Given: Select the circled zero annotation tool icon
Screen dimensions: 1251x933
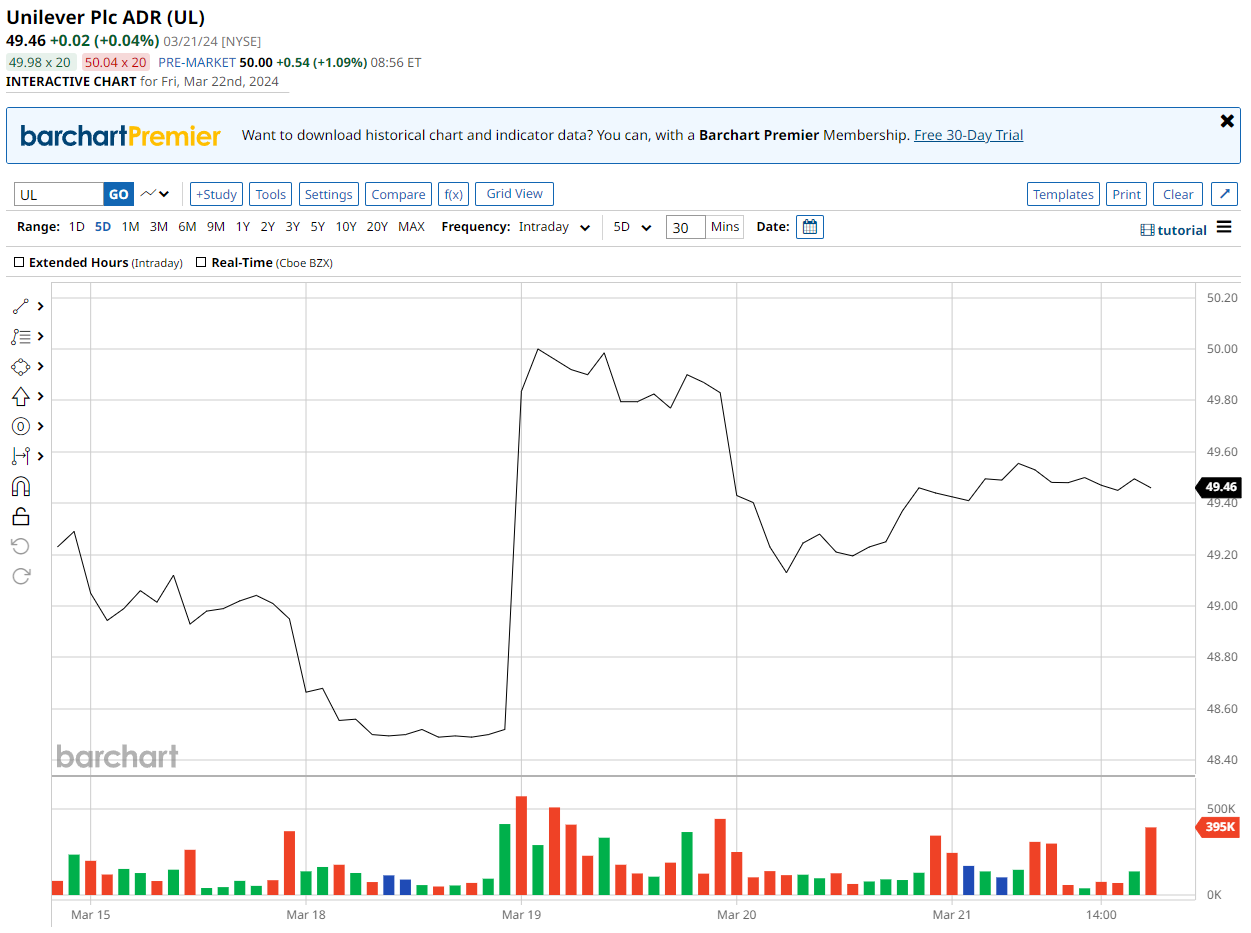Looking at the screenshot, I should click(20, 426).
